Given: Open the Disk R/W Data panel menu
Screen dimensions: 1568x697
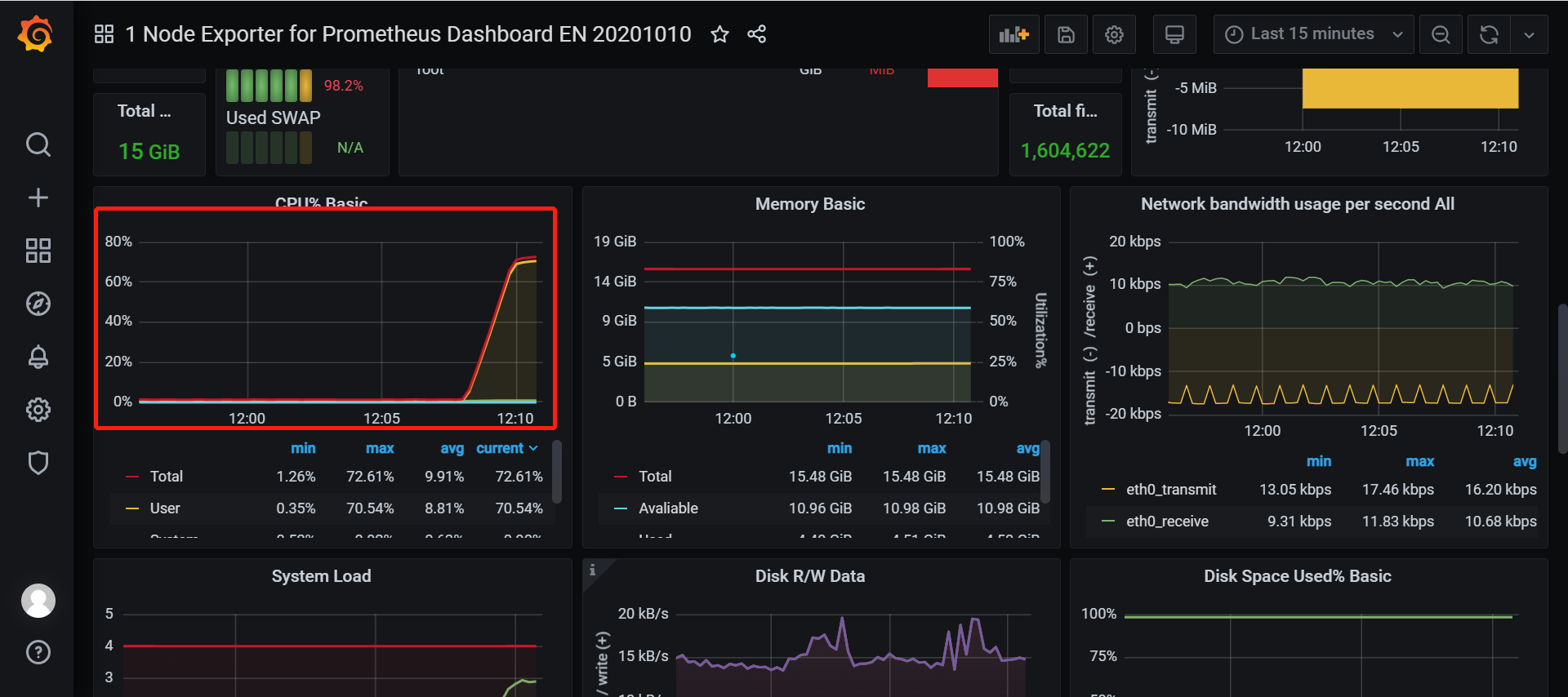Looking at the screenshot, I should 810,576.
